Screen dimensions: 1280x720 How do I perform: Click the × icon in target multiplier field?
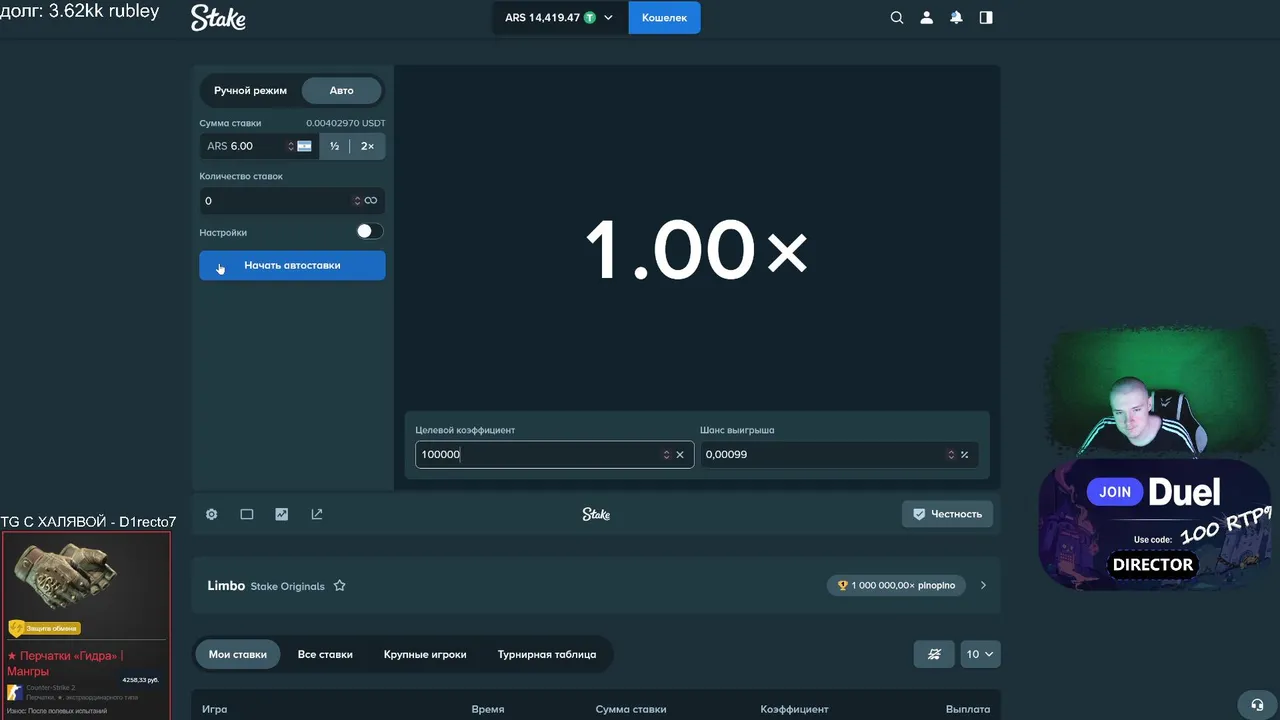point(680,454)
